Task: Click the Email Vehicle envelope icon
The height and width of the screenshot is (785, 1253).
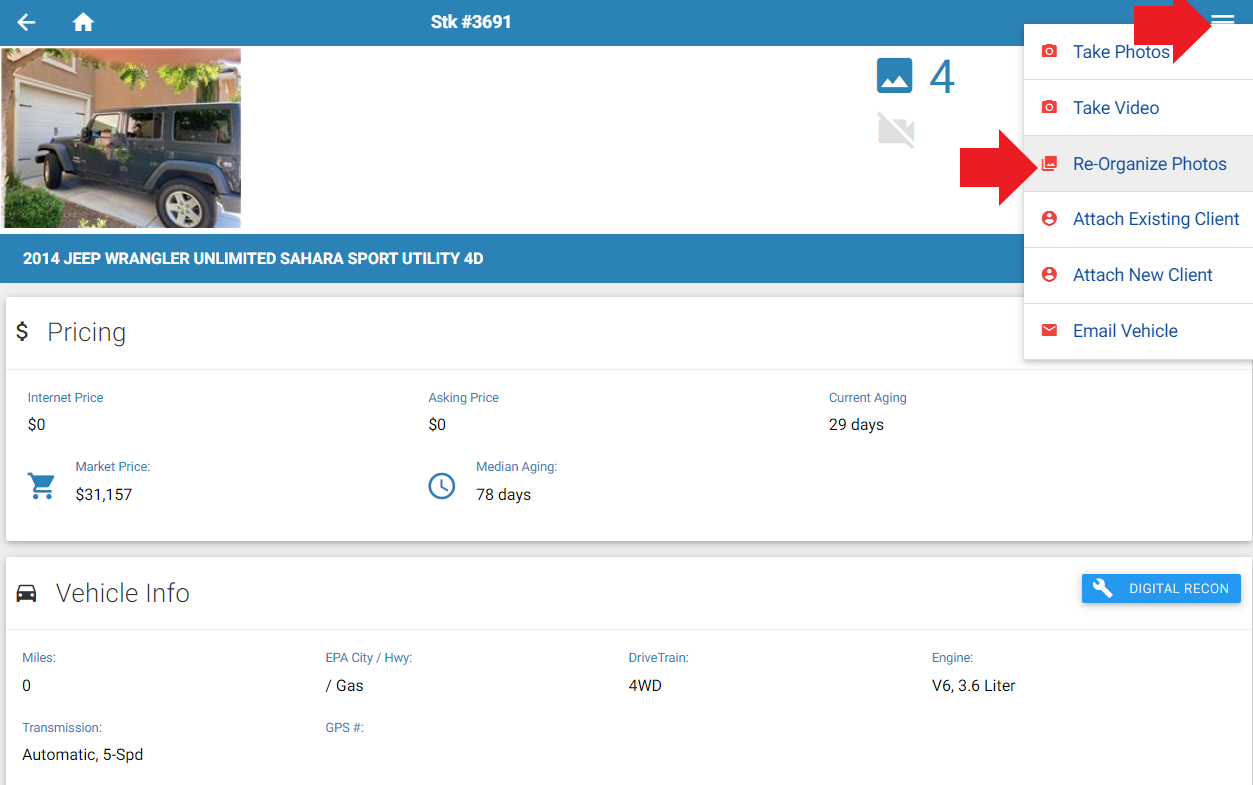Action: [1049, 330]
